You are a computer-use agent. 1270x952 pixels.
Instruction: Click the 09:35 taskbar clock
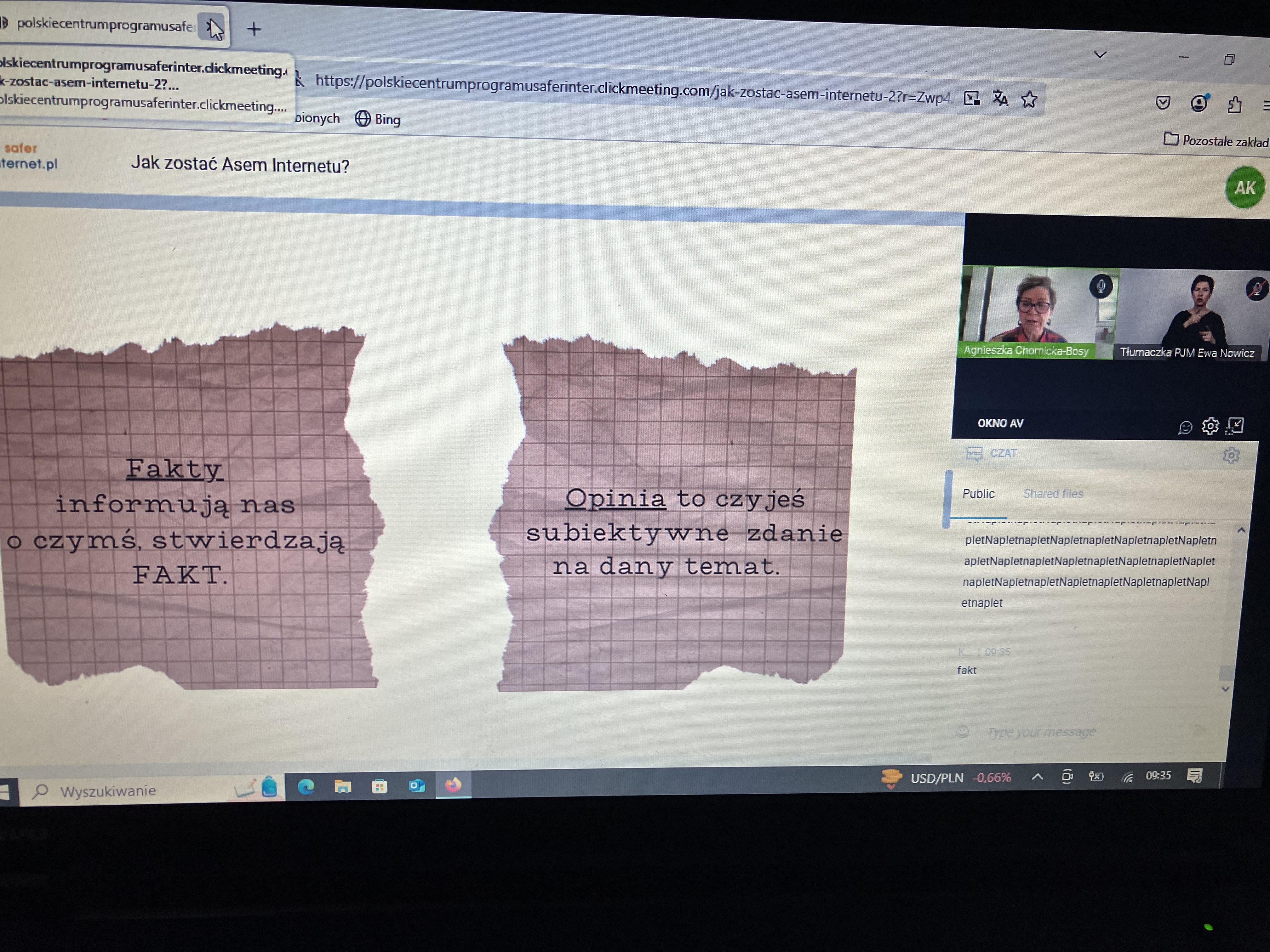[x=1158, y=776]
